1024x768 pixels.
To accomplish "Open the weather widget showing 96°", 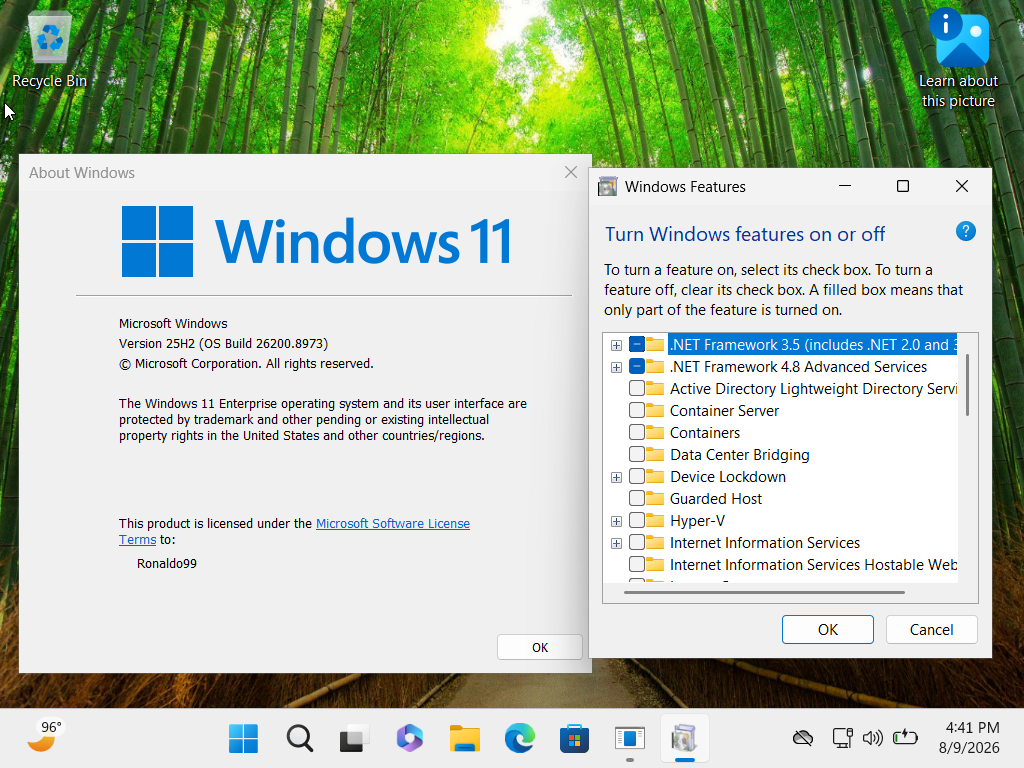I will 44,737.
